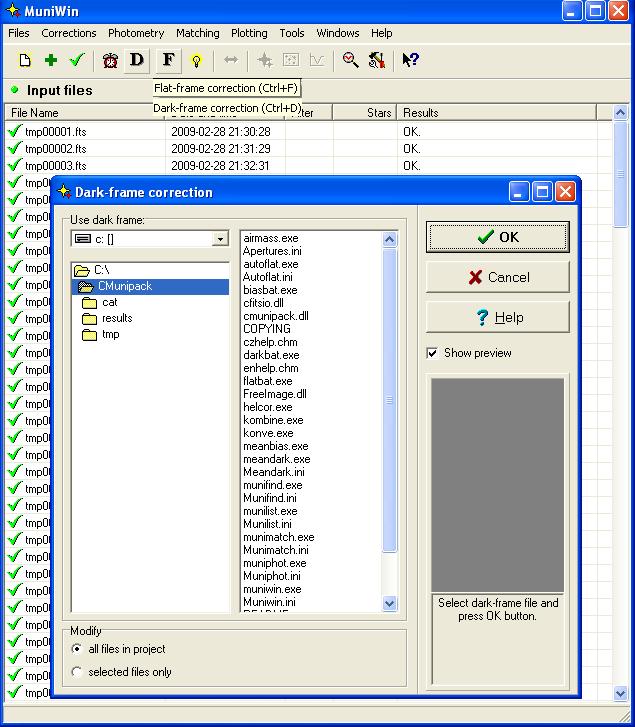The image size is (635, 727).
Task: Click the green plus add files icon
Action: 51,61
